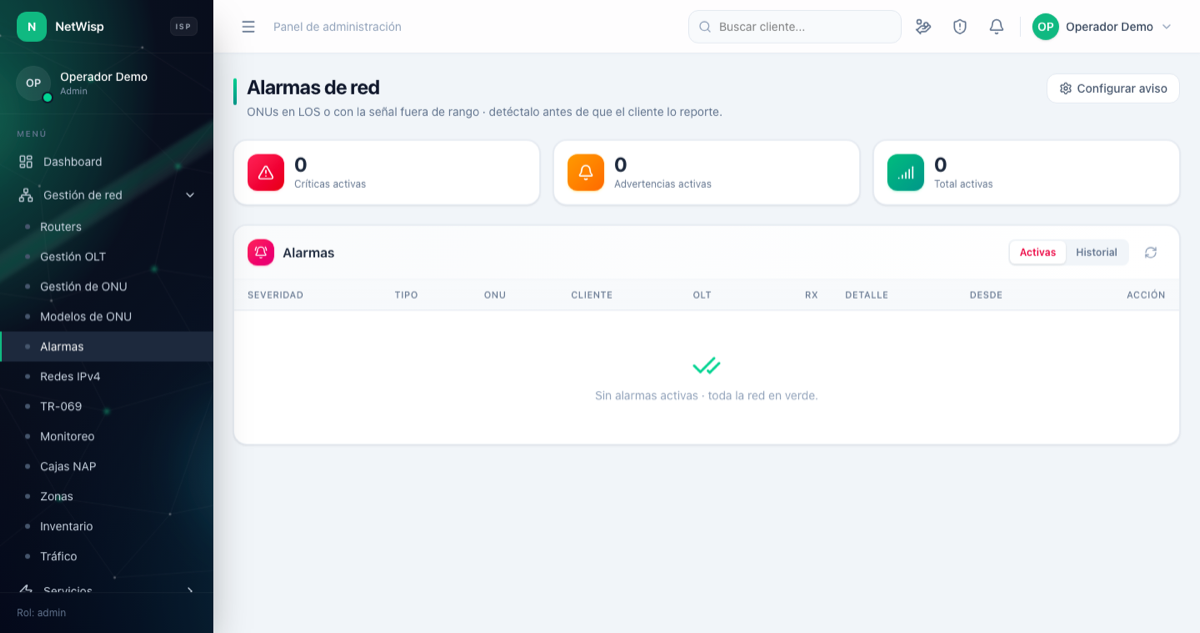
Task: Refresh the alarms list icon
Action: 1151,252
